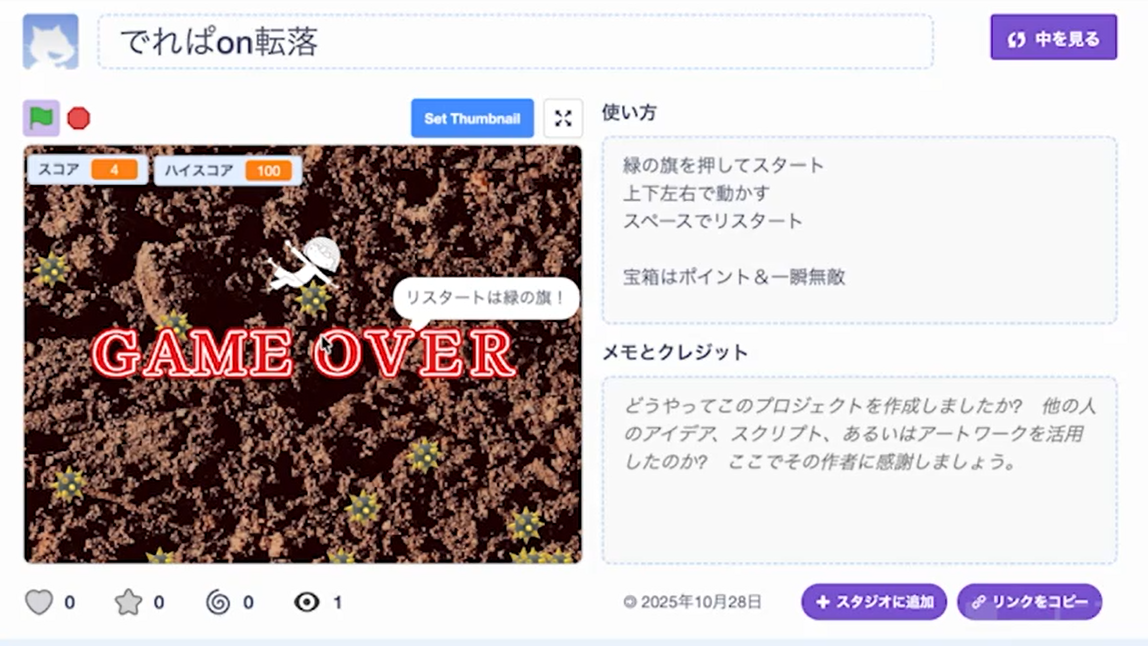The image size is (1148, 646).
Task: Click the 使い方 instructions text box
Action: pos(859,230)
